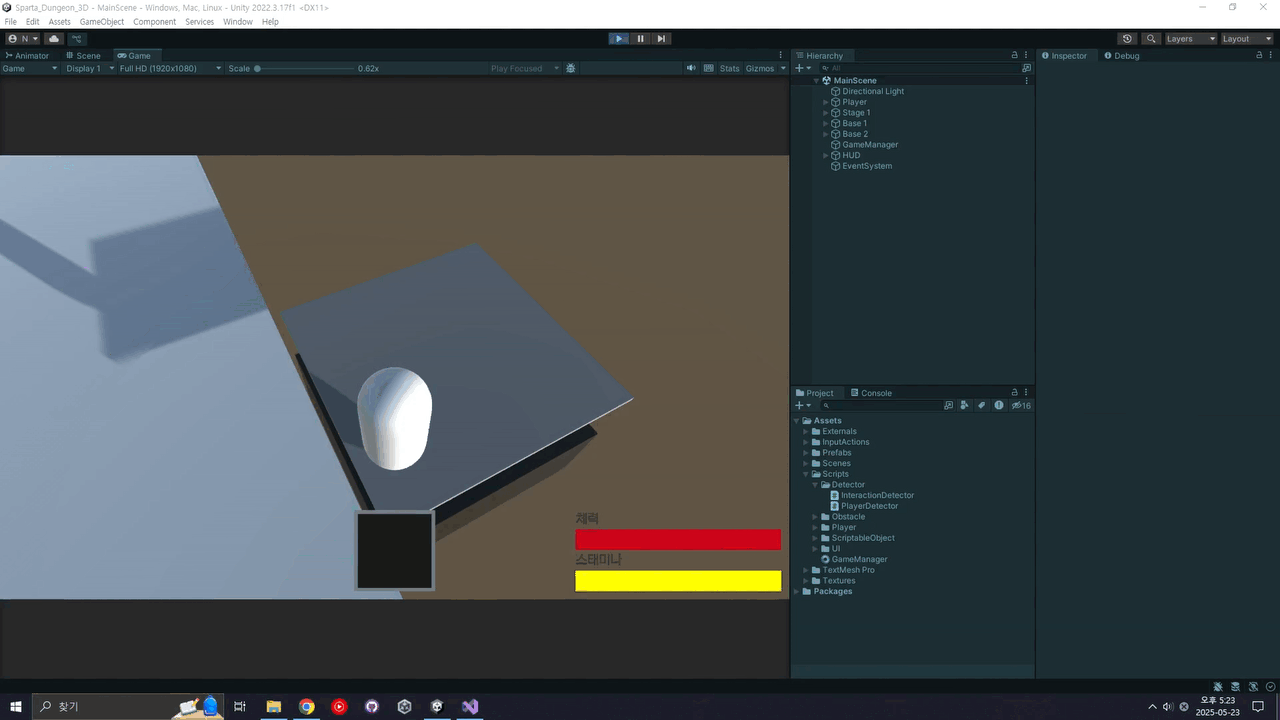This screenshot has width=1280, height=720.
Task: Expand Stage 1 in Hierarchy
Action: click(826, 113)
